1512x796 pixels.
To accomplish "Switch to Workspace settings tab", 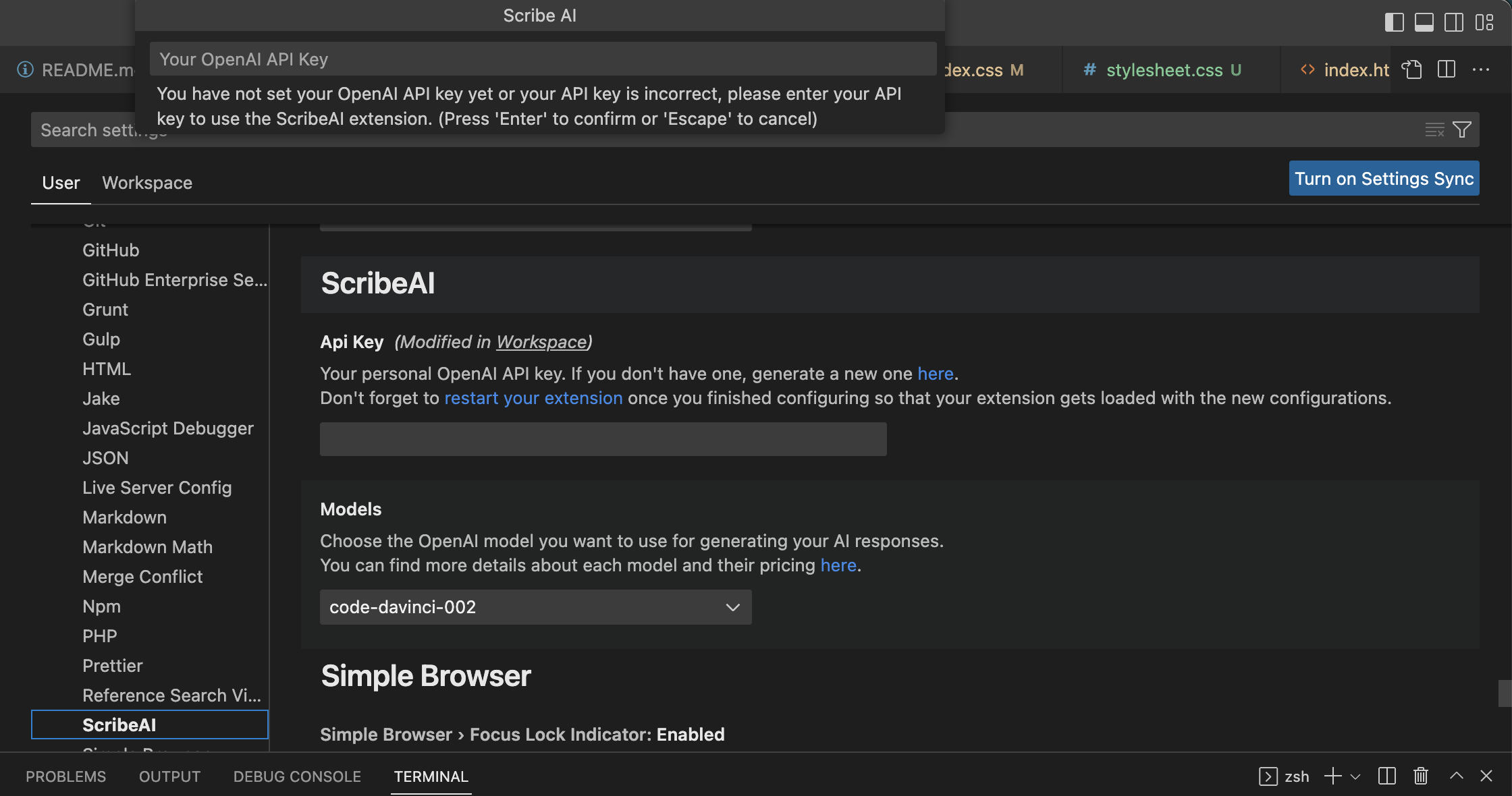I will [x=147, y=183].
